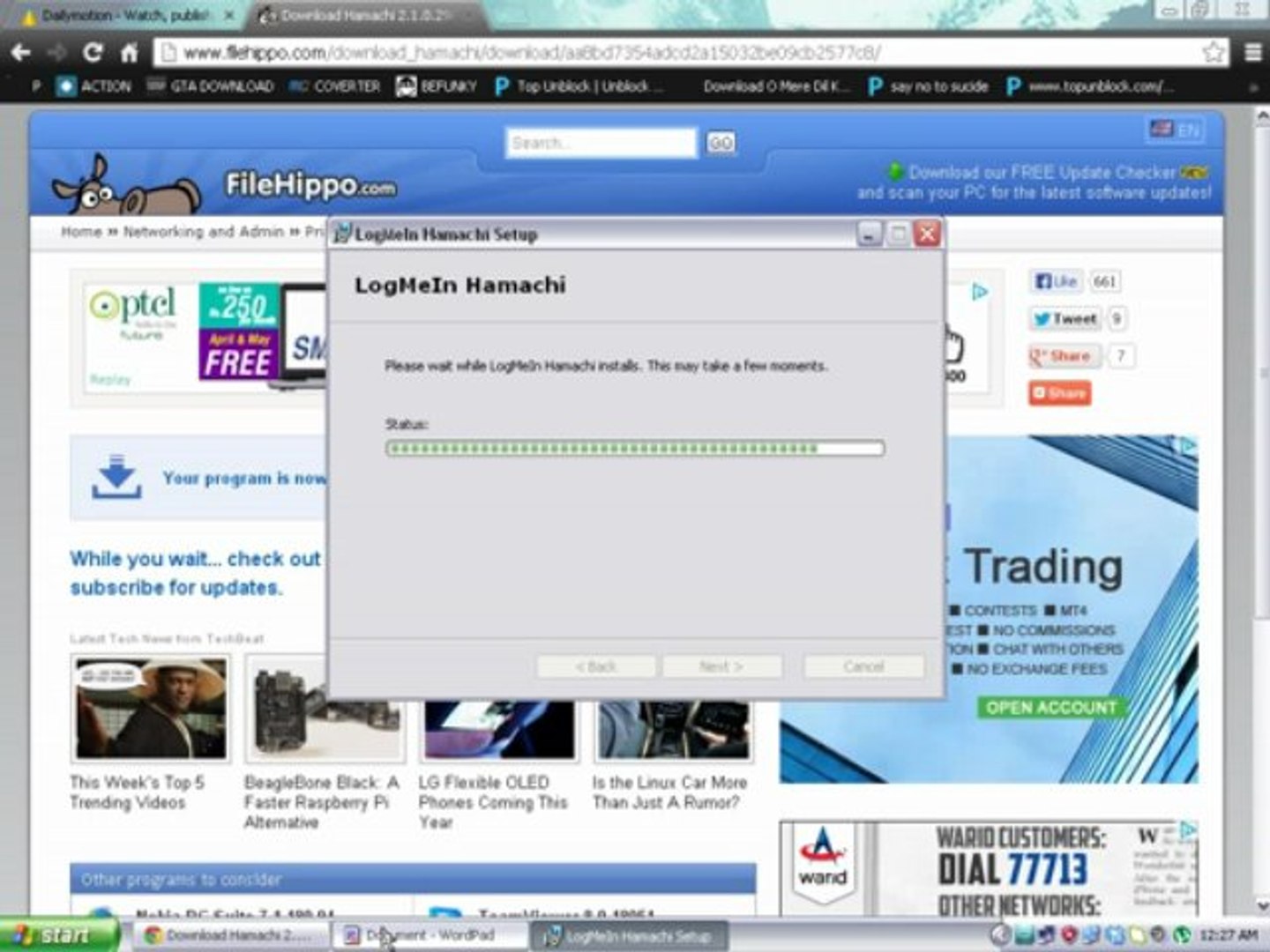This screenshot has width=1270, height=952.
Task: Open the EN language flag selector
Action: click(x=1175, y=130)
